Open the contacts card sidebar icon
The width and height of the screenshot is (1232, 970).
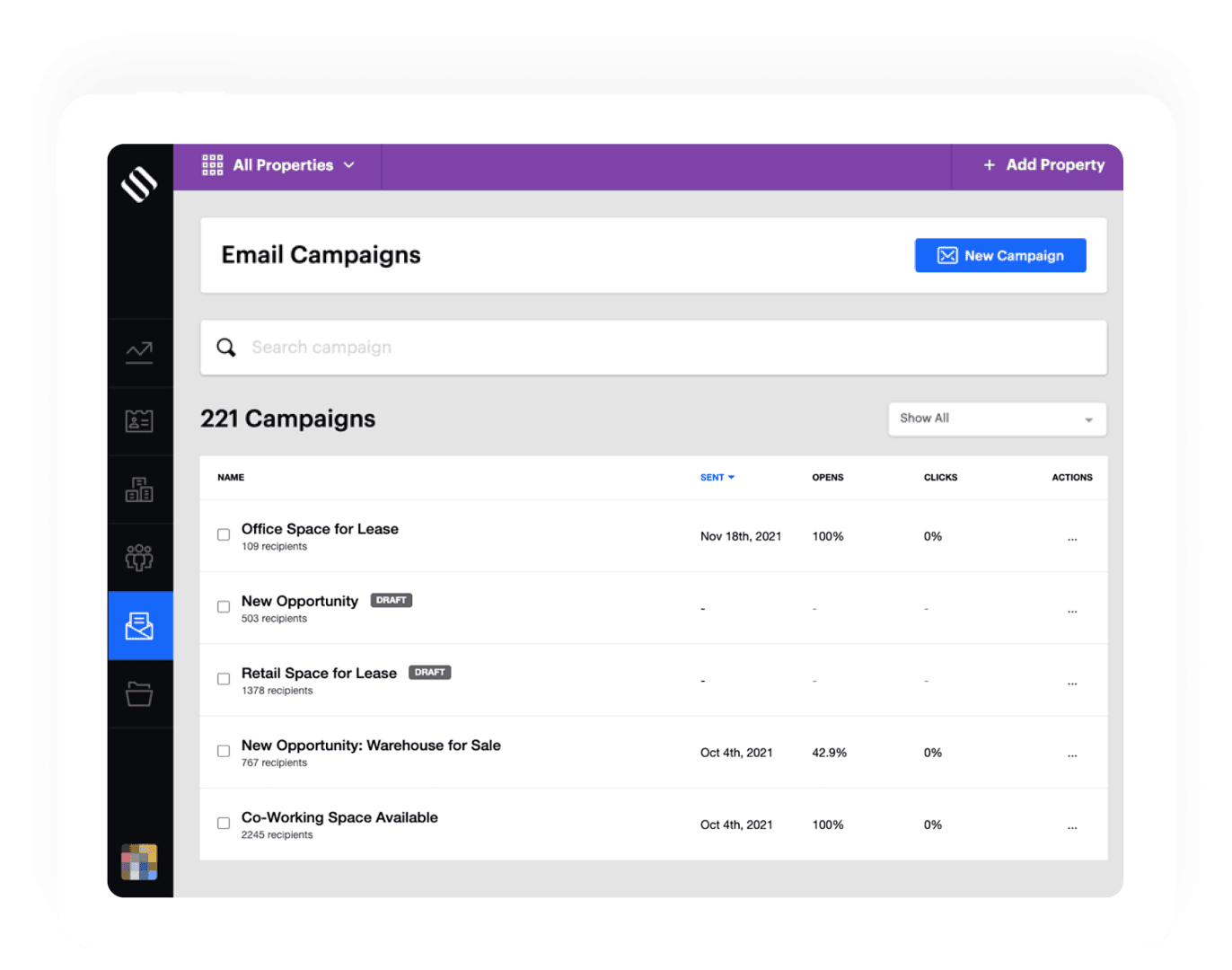(x=139, y=420)
